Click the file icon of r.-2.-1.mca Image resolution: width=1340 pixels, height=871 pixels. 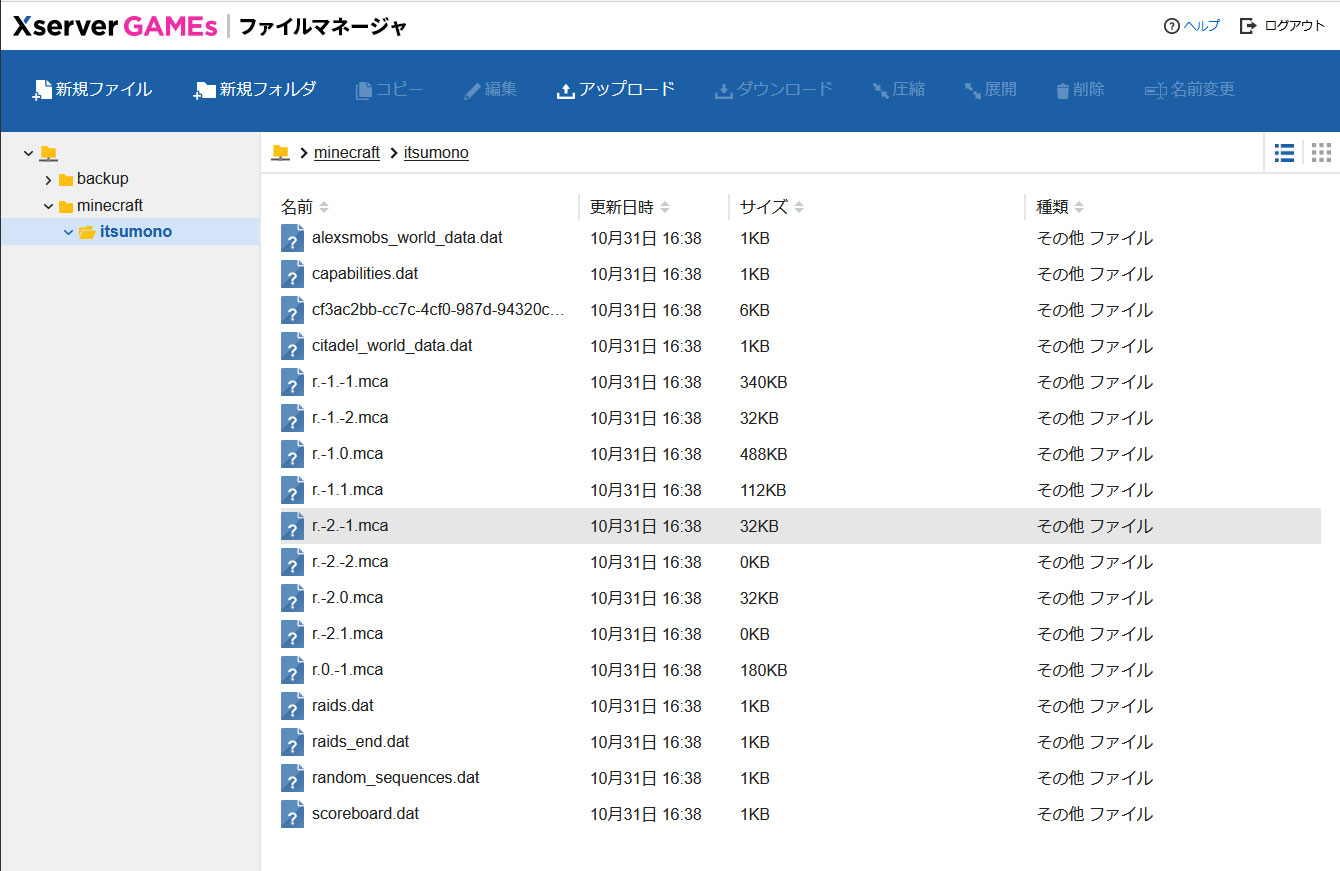[x=292, y=526]
